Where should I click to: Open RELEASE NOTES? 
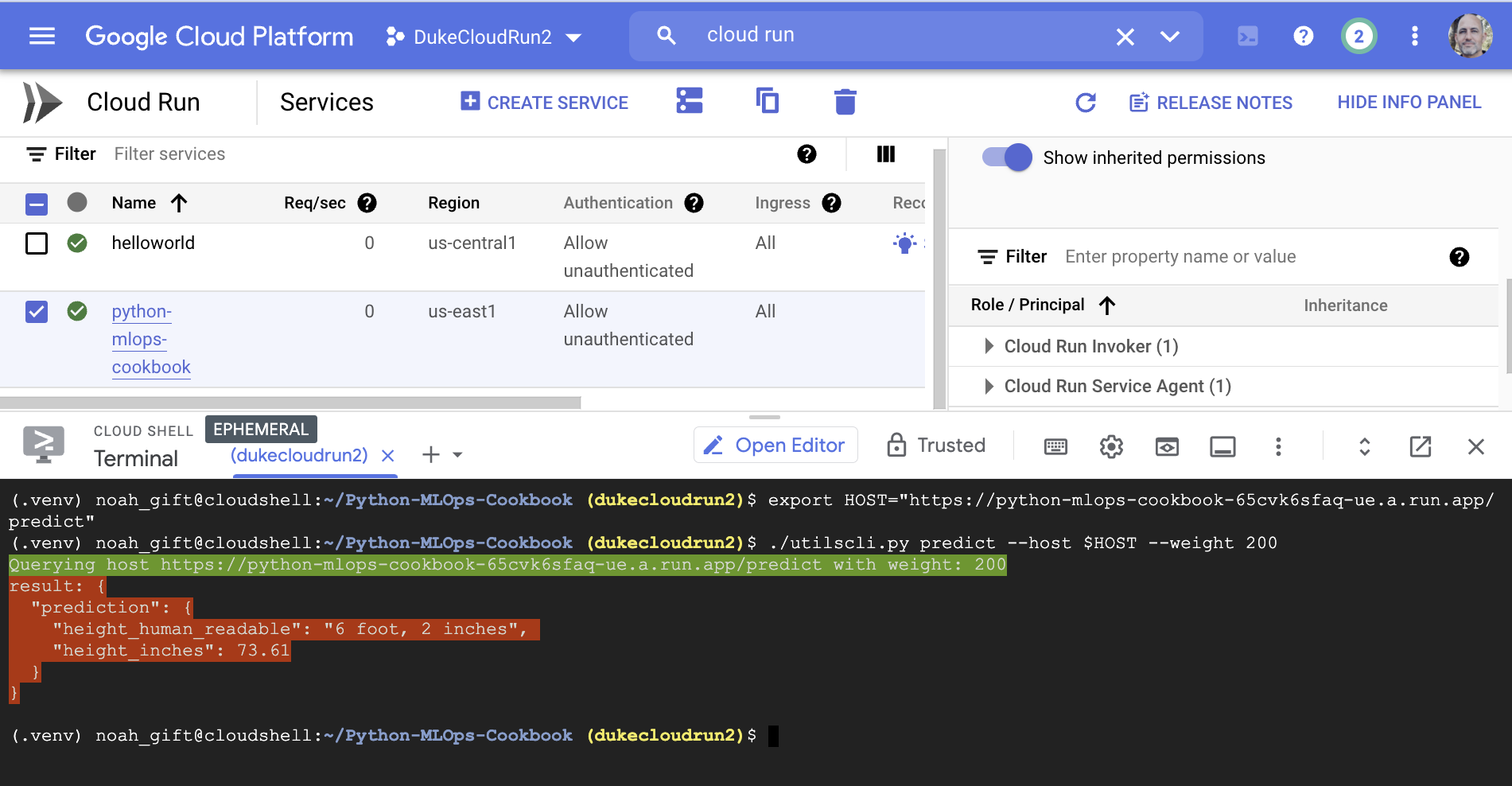(1211, 103)
